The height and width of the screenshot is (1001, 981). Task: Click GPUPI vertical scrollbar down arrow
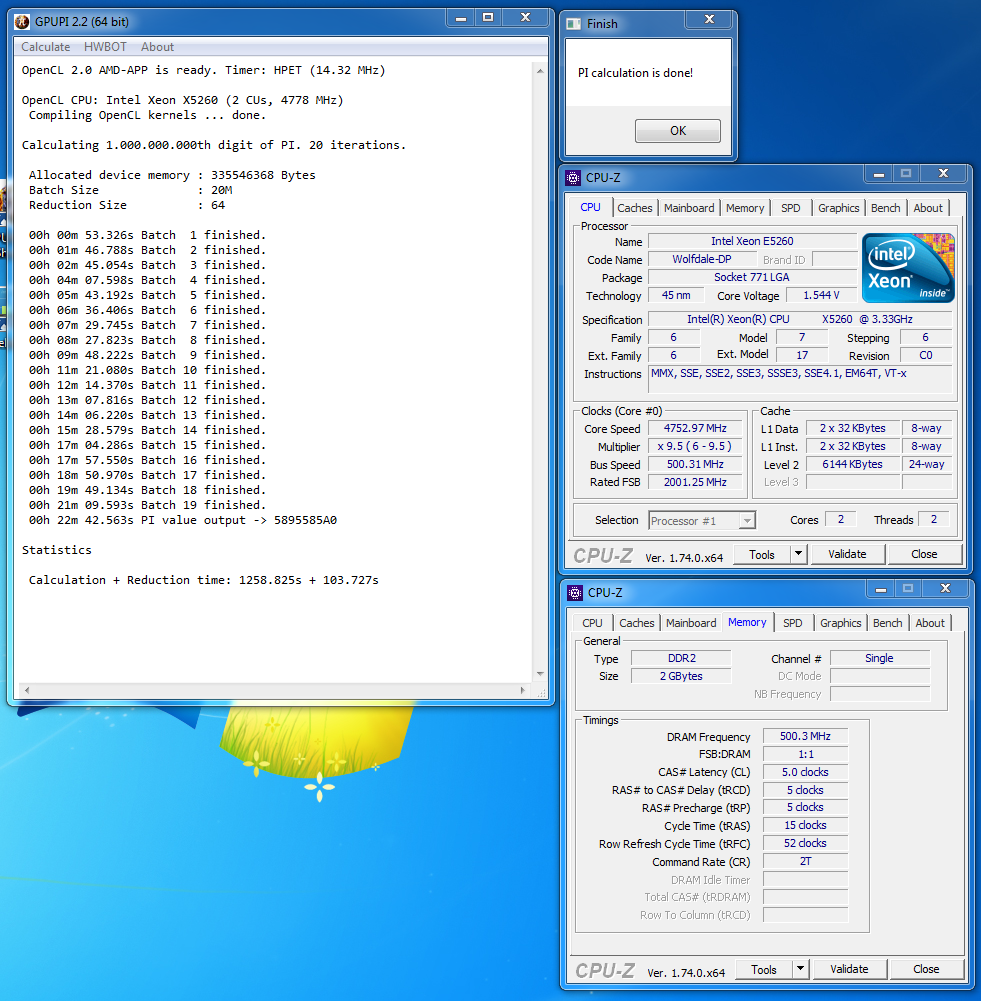(x=540, y=674)
